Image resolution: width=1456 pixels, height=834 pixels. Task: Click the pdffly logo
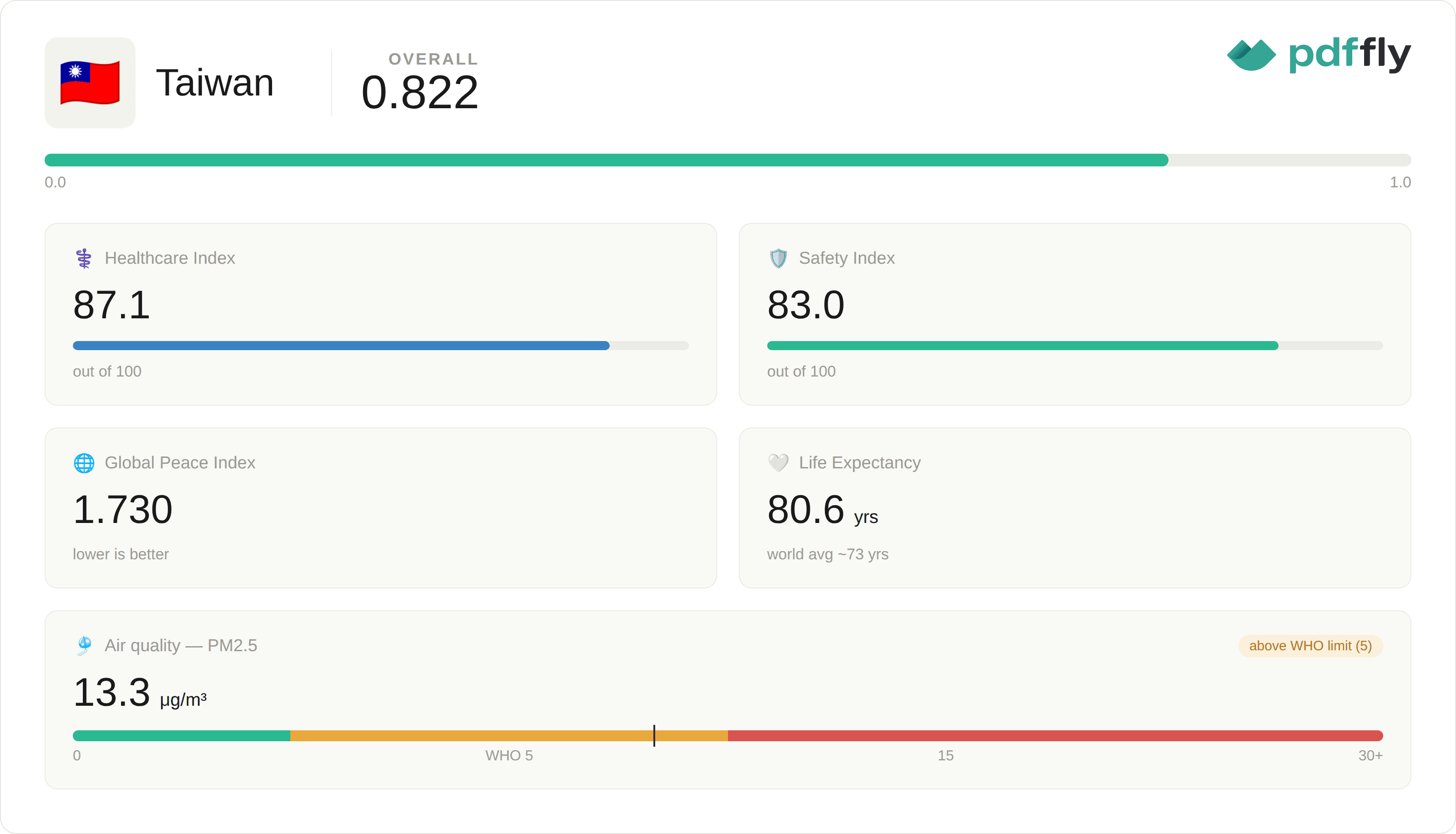[1319, 55]
